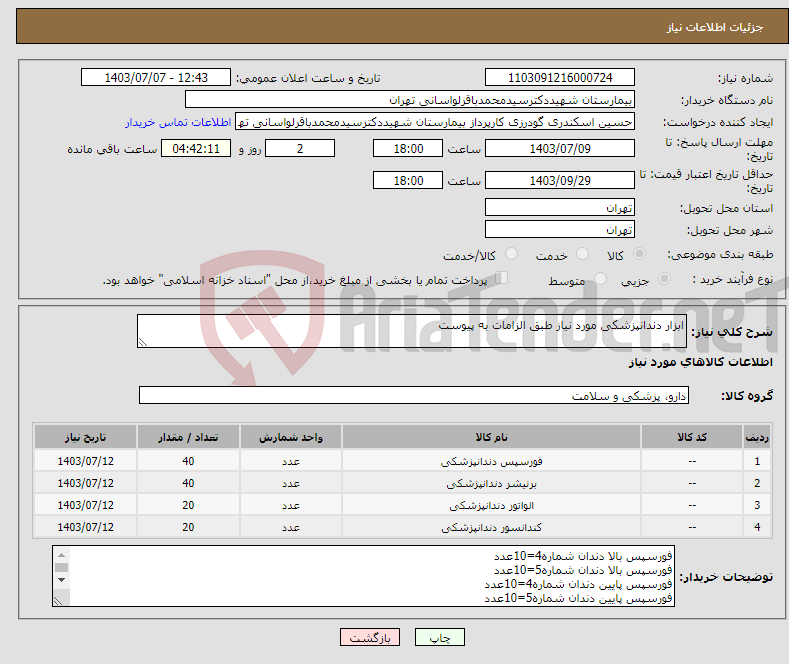Click the price validity date 1403/09/29

[560, 181]
